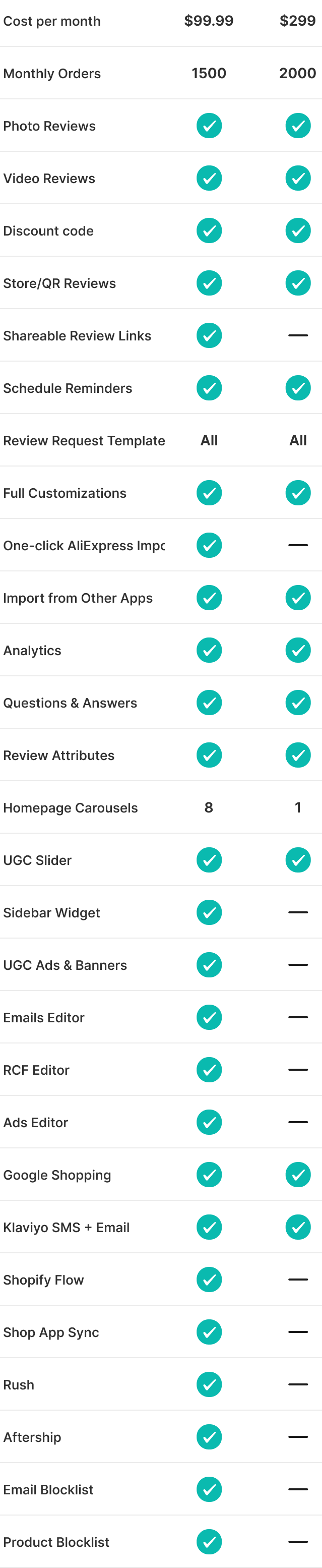The height and width of the screenshot is (1568, 322).
Task: Click UGC Slider checkmark in $299 column
Action: [298, 860]
